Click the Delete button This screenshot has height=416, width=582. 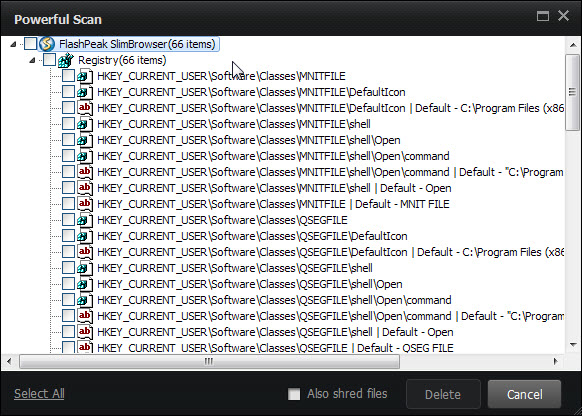[x=443, y=394]
